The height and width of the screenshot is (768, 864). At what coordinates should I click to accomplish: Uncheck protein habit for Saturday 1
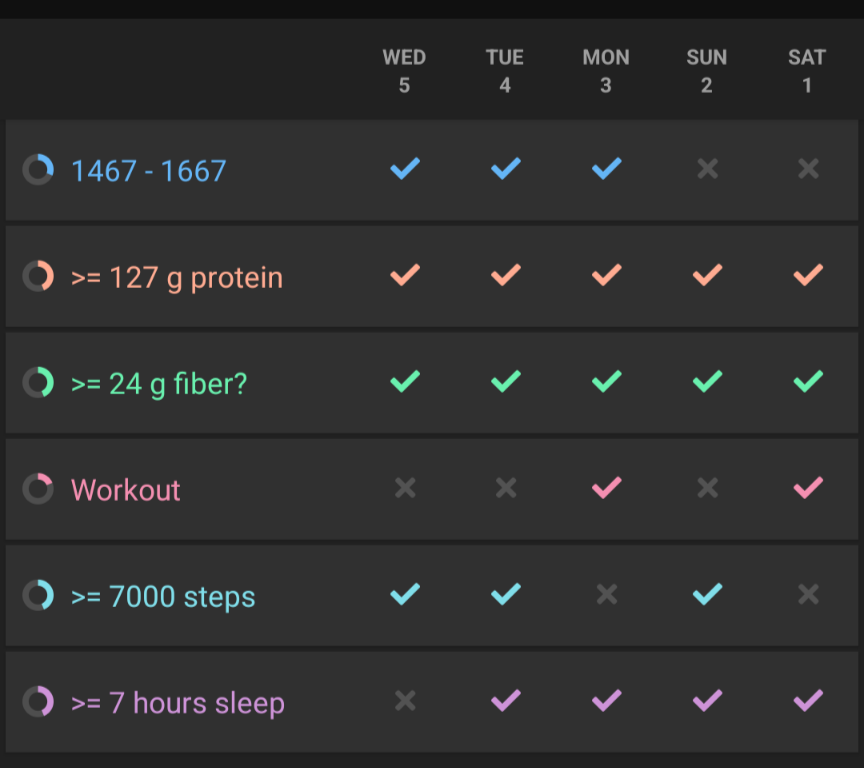click(x=807, y=275)
